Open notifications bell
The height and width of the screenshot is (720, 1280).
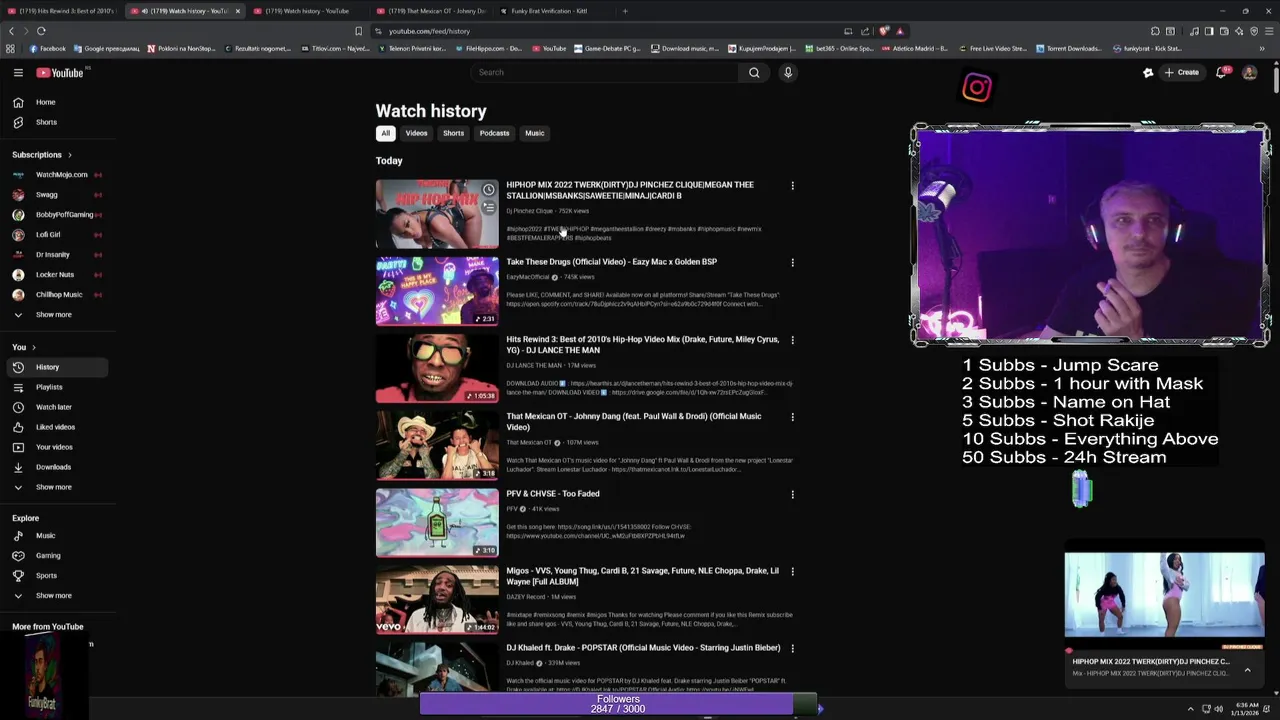[x=1221, y=72]
